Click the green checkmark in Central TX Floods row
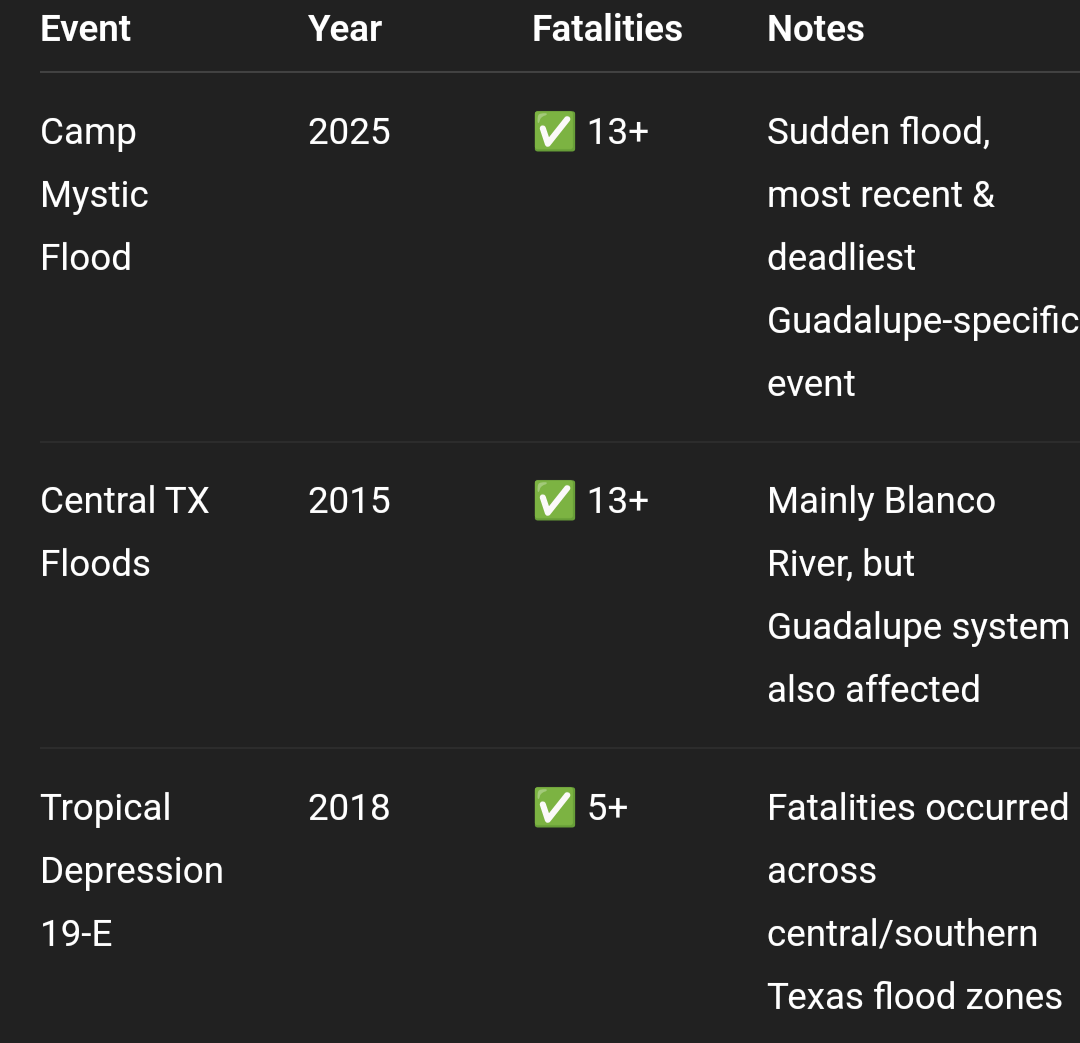 click(x=554, y=500)
